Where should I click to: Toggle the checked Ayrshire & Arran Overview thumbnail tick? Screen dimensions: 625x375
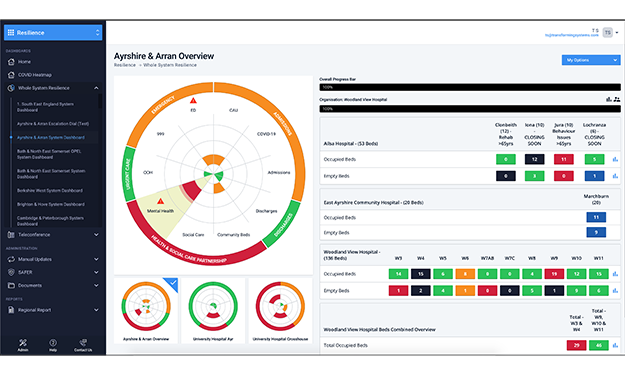(173, 283)
